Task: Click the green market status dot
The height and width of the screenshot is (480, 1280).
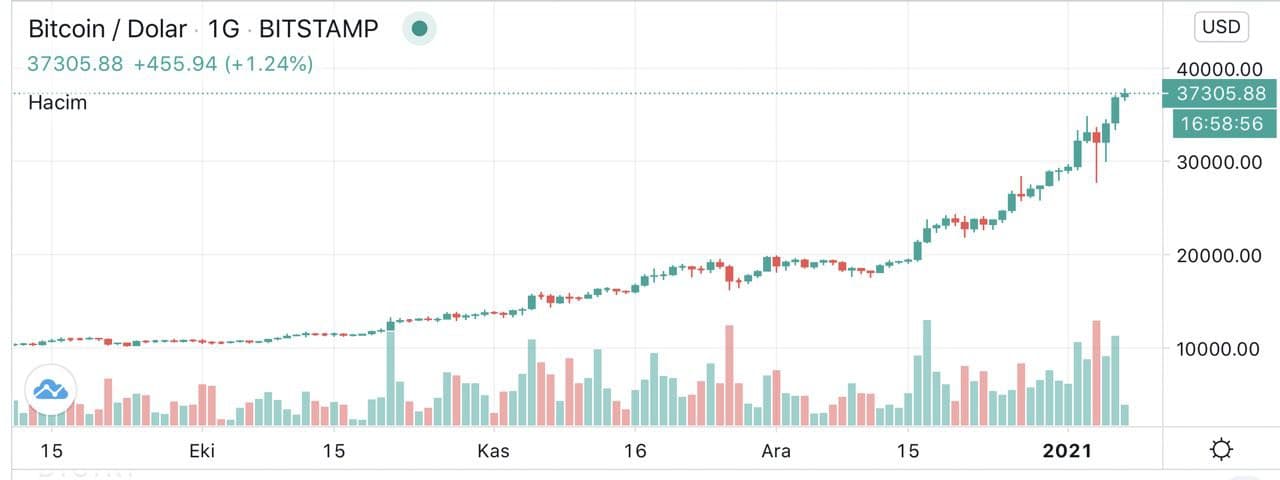Action: click(420, 29)
